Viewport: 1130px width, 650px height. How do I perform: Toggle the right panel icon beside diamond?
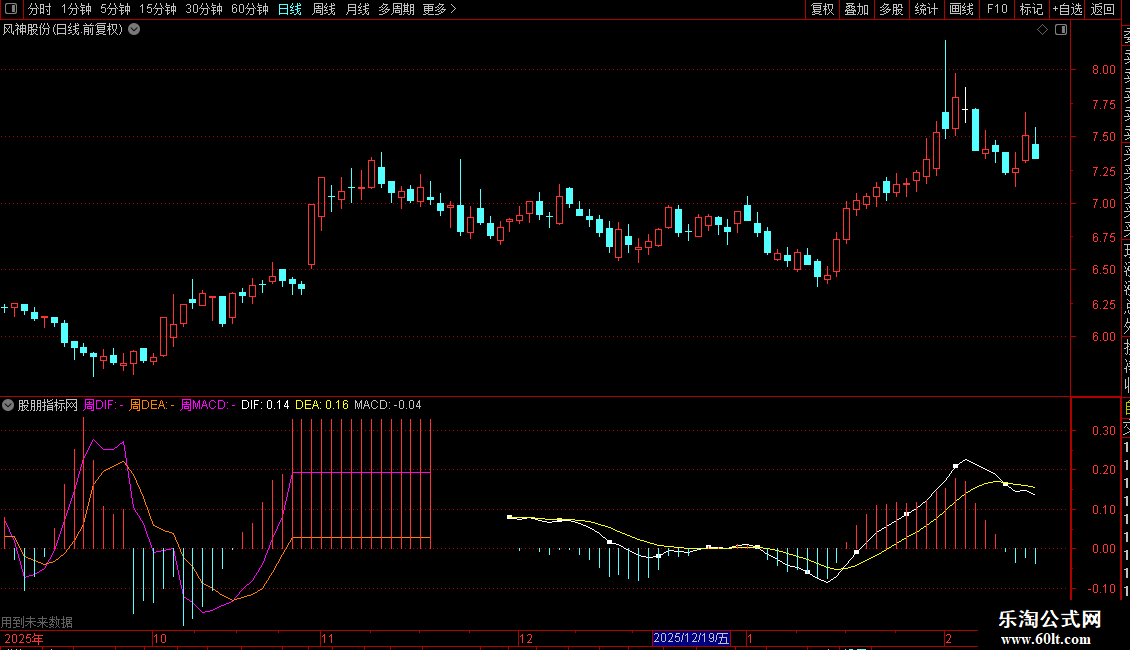[x=1061, y=30]
